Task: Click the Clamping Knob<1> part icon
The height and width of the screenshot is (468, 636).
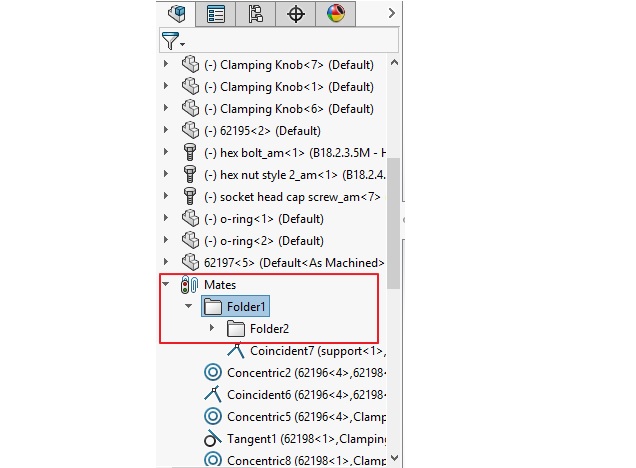Action: 190,86
